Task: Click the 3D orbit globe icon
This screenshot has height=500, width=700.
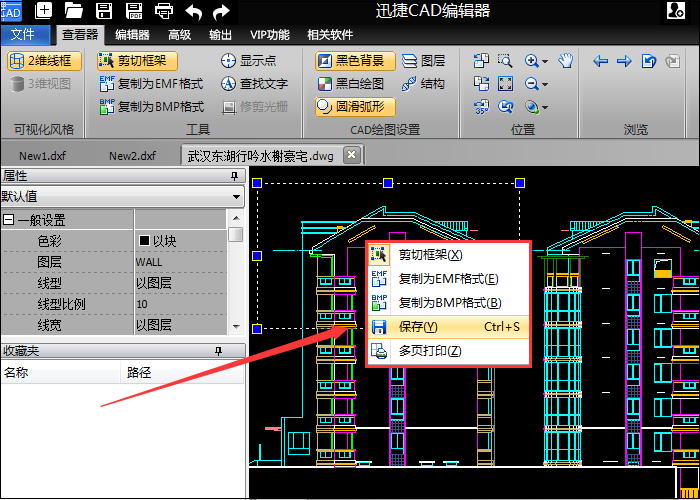Action: tap(532, 107)
